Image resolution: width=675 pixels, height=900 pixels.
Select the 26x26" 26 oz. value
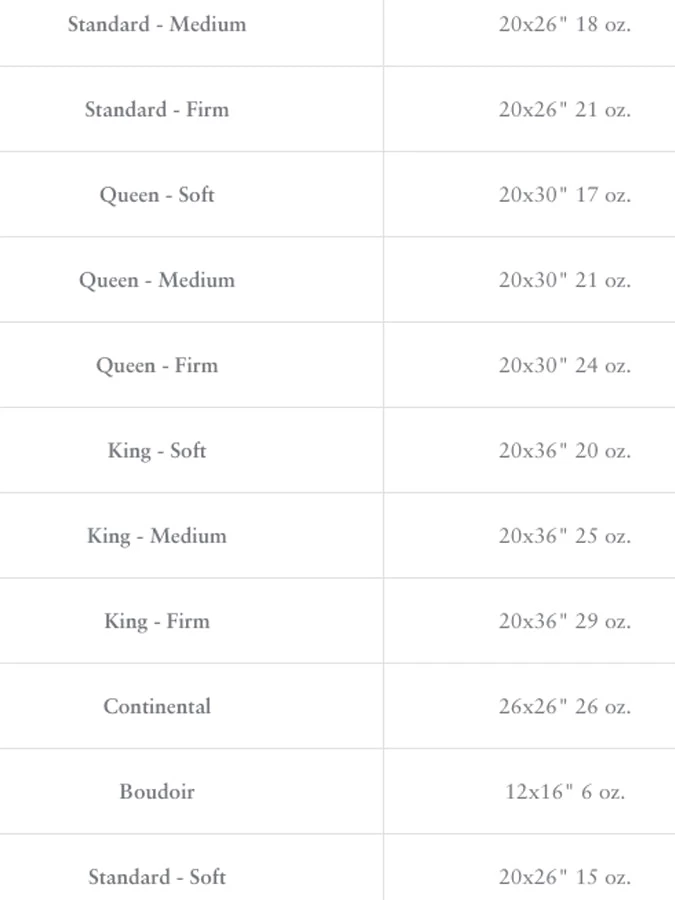coord(564,706)
